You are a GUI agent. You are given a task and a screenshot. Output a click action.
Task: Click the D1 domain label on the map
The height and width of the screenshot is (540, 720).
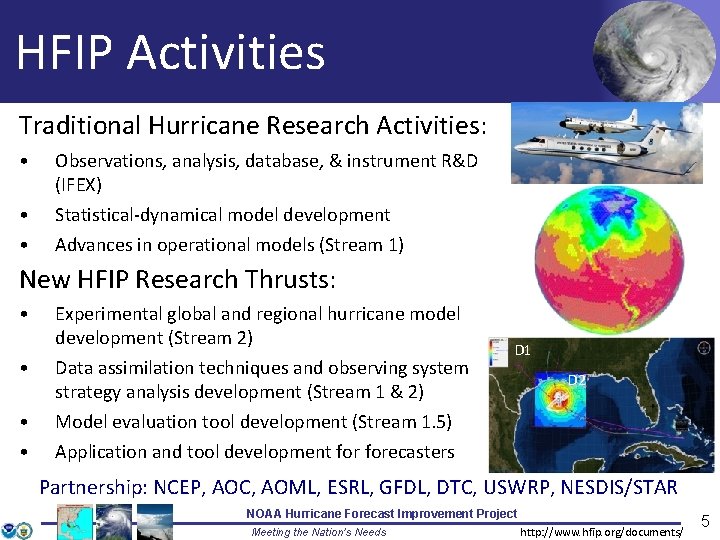click(523, 350)
